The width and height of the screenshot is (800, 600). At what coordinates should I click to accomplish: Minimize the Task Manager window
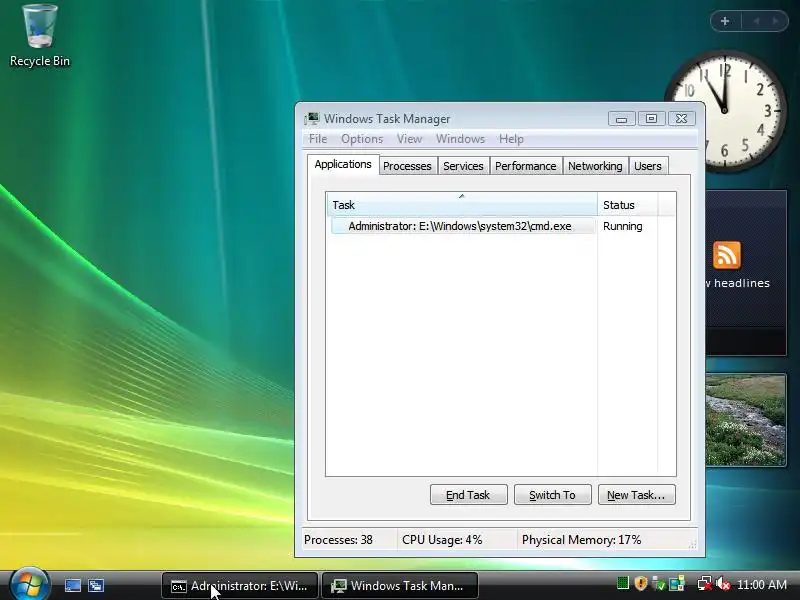621,119
